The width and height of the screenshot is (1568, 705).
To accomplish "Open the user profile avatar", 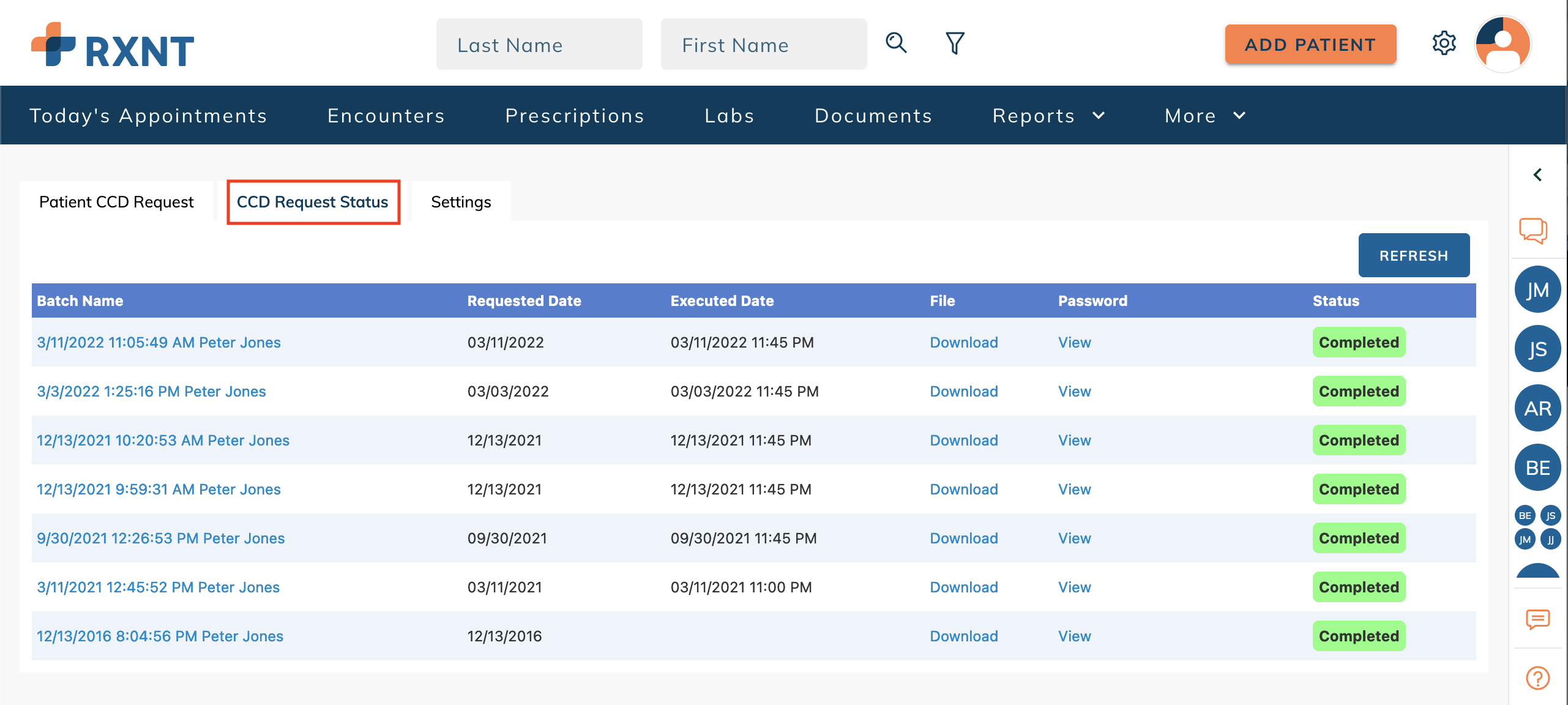I will click(x=1503, y=44).
